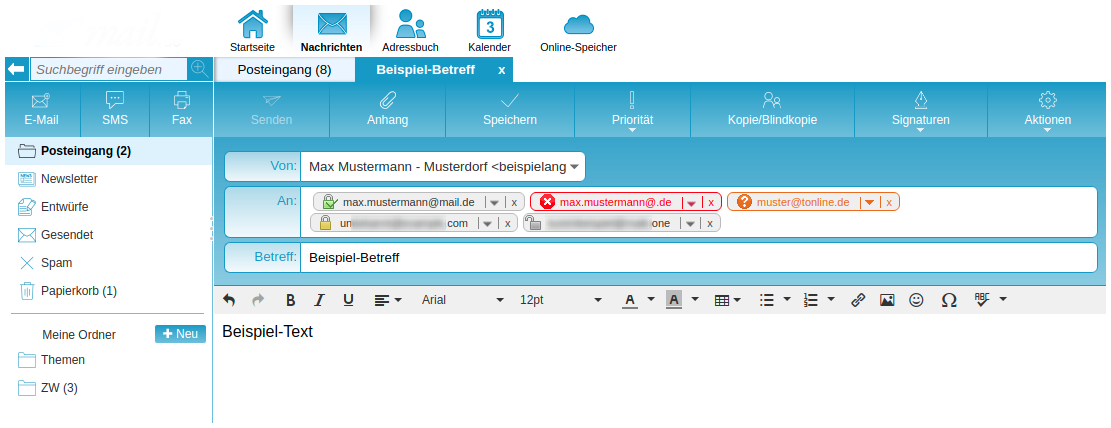Viewport: 1111px width, 428px height.
Task: Click the spell check ABC icon
Action: [981, 300]
